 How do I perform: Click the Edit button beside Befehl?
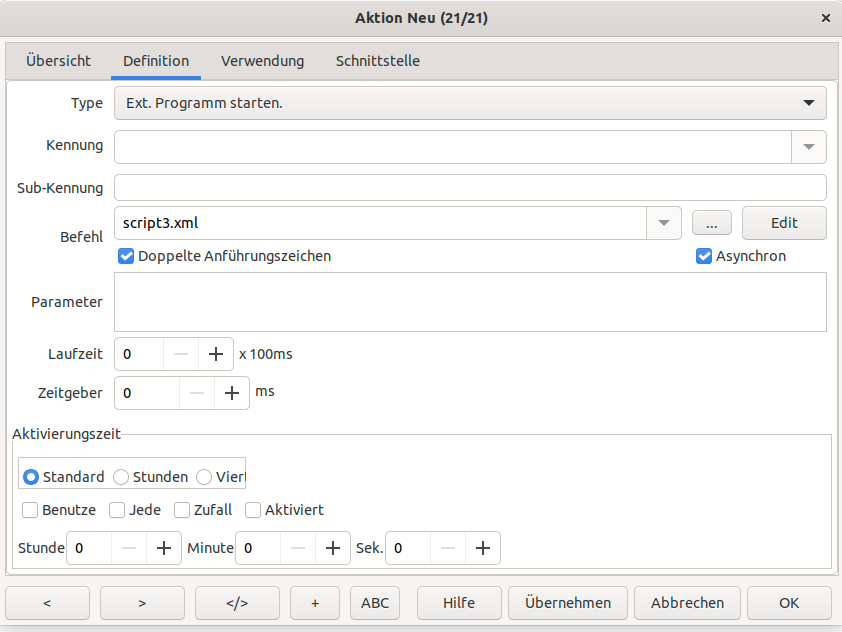(784, 223)
